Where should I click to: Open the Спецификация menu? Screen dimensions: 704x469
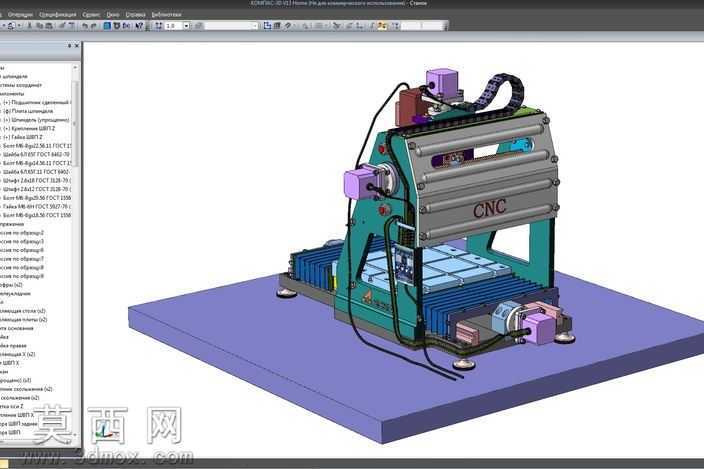click(57, 14)
